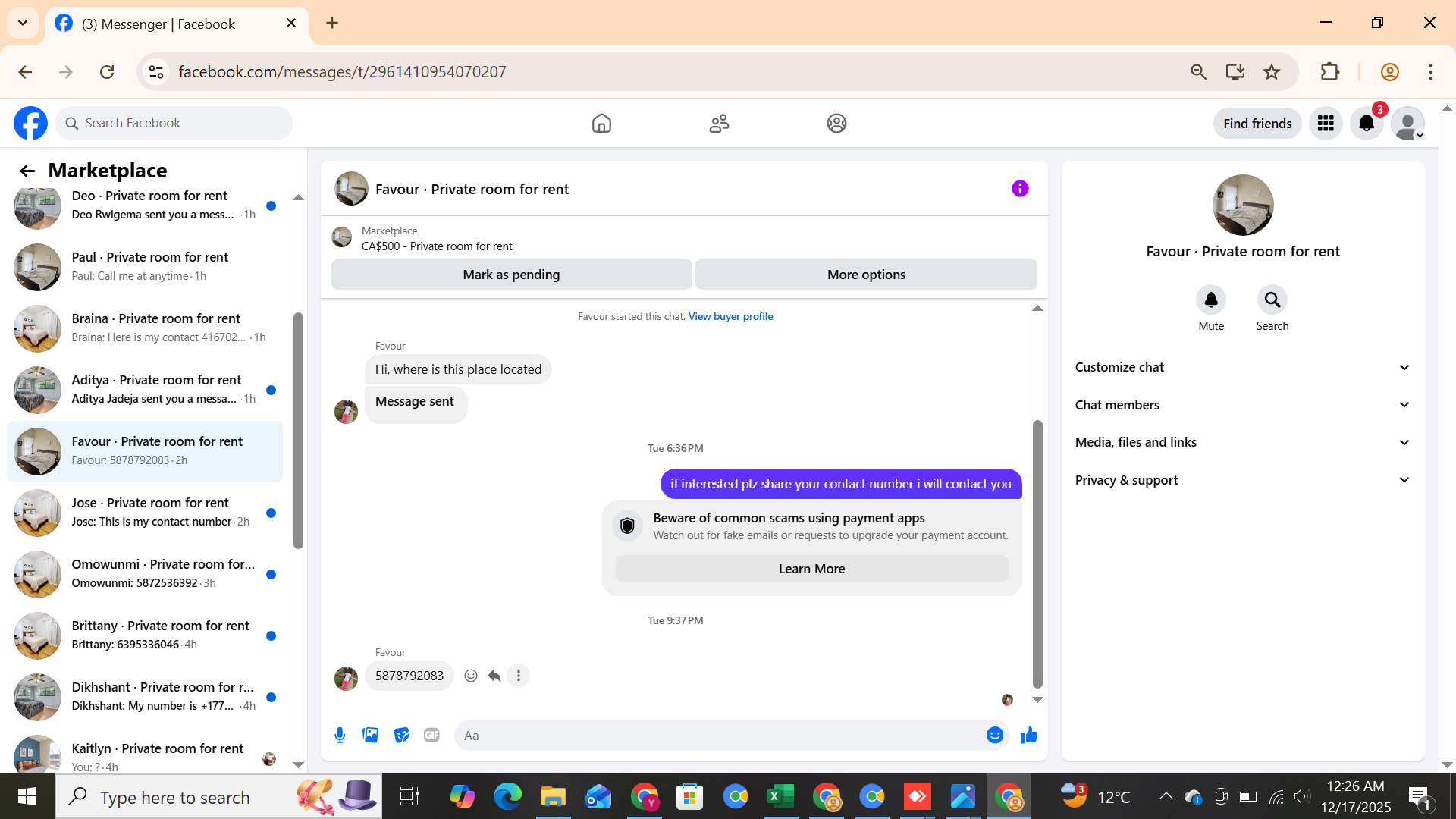Open Braina private room chat
The width and height of the screenshot is (1456, 819).
click(145, 328)
